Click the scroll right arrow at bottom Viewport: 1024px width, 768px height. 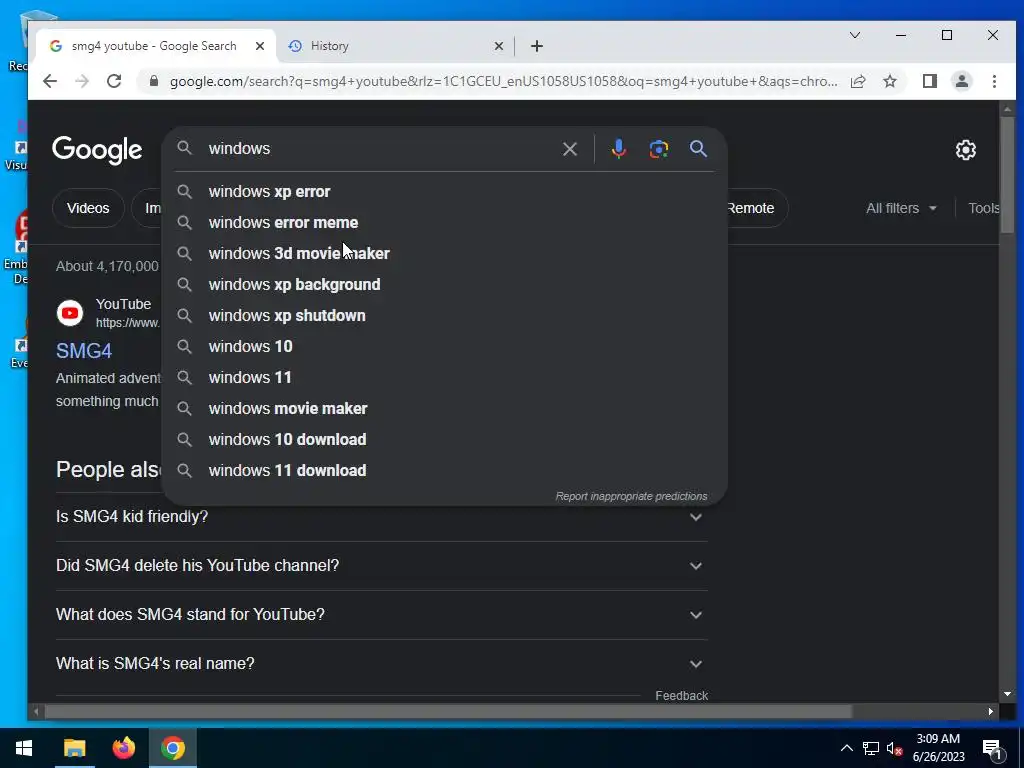[x=991, y=711]
